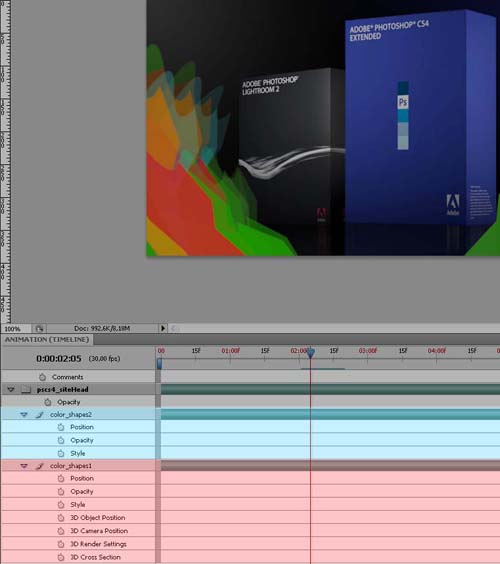The image size is (500, 564).
Task: Click the 3D Object Position label
Action: (x=97, y=518)
